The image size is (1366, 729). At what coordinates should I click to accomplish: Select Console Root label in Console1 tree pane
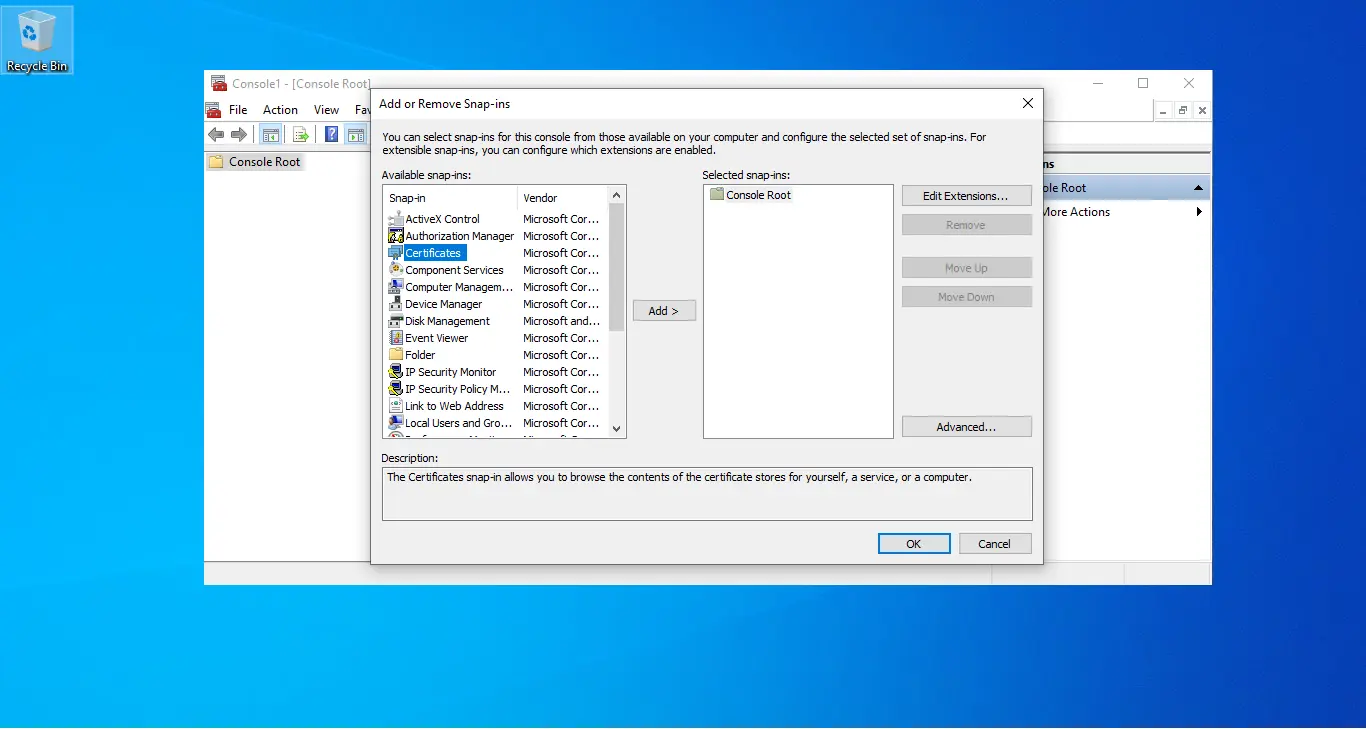coord(264,162)
